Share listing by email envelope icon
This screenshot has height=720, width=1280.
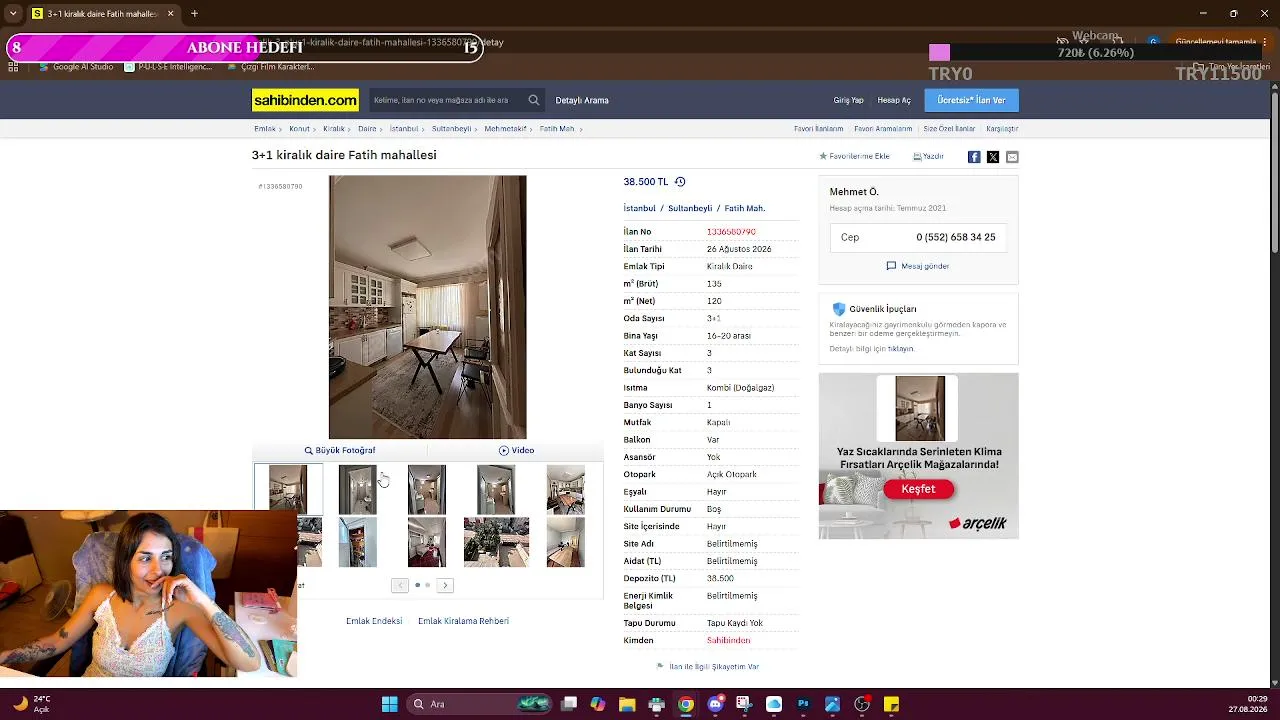(x=1012, y=157)
